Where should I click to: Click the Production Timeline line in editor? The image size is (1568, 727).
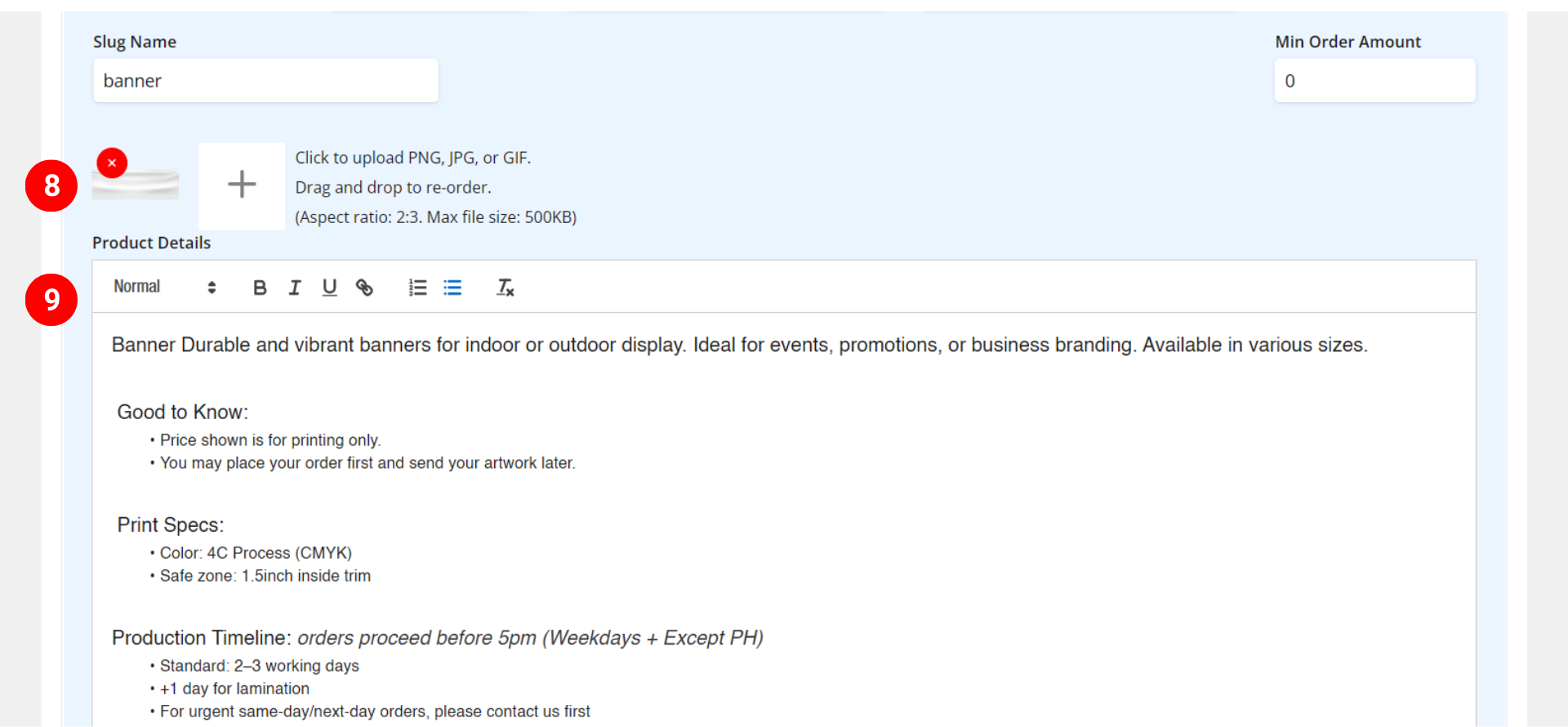point(437,638)
